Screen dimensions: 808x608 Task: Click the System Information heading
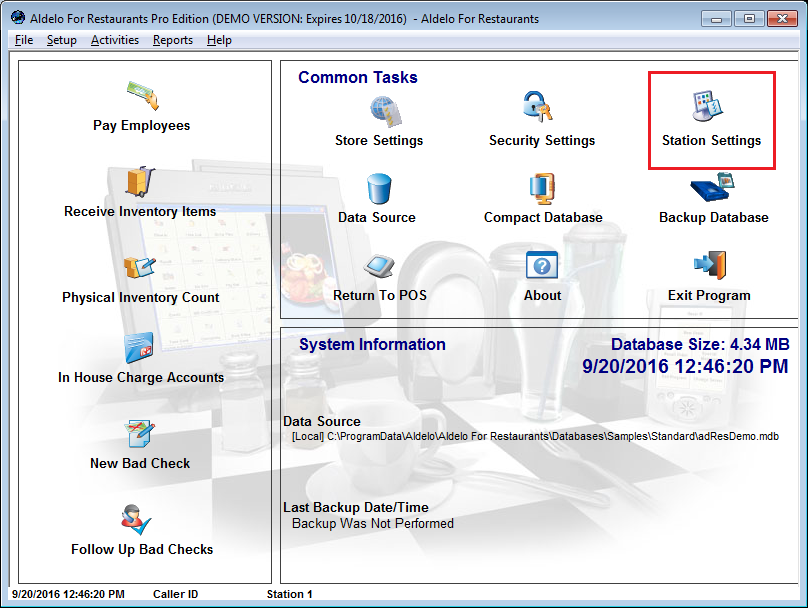tap(372, 344)
